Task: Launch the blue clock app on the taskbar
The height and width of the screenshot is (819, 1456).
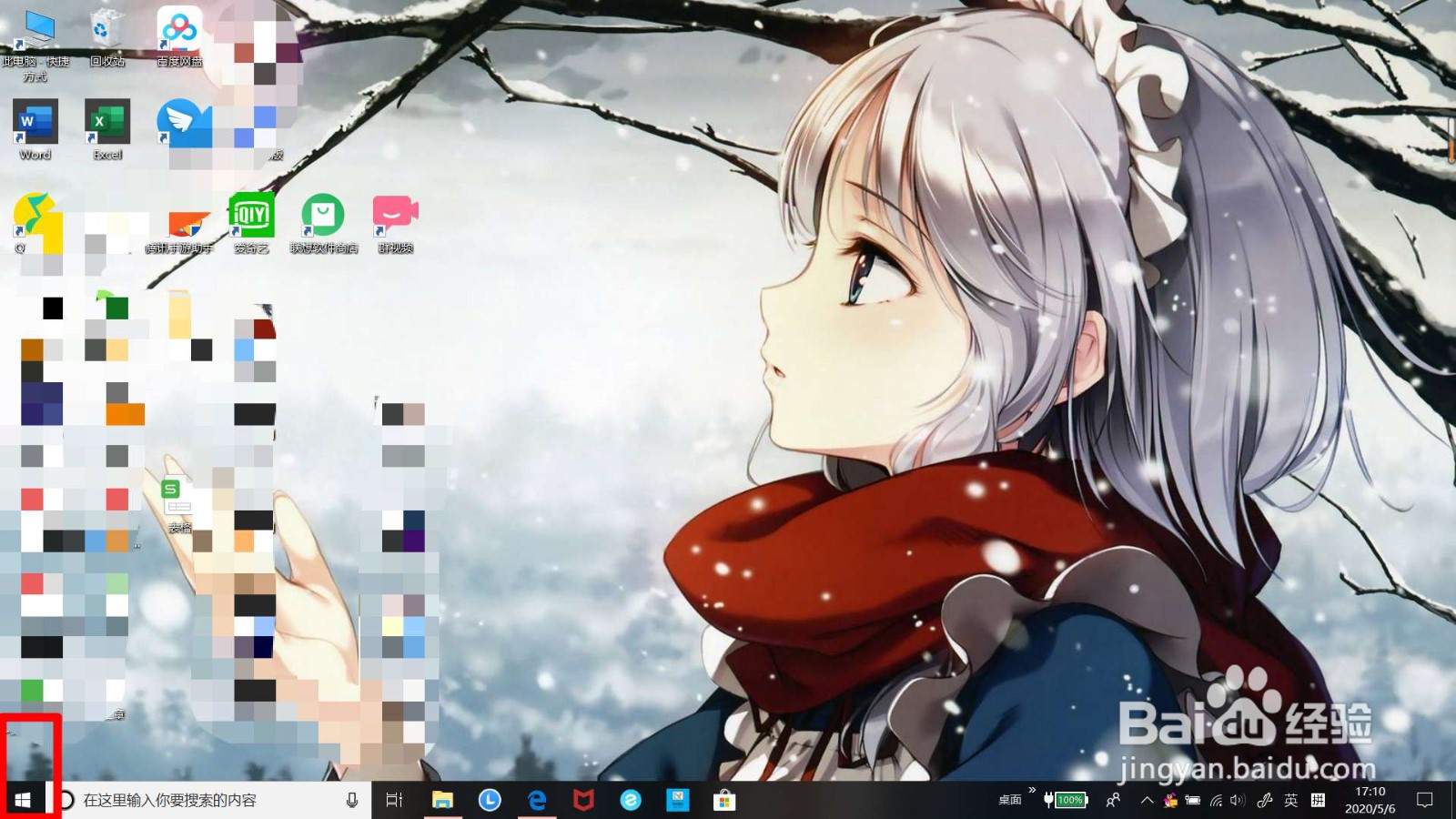Action: click(x=490, y=800)
